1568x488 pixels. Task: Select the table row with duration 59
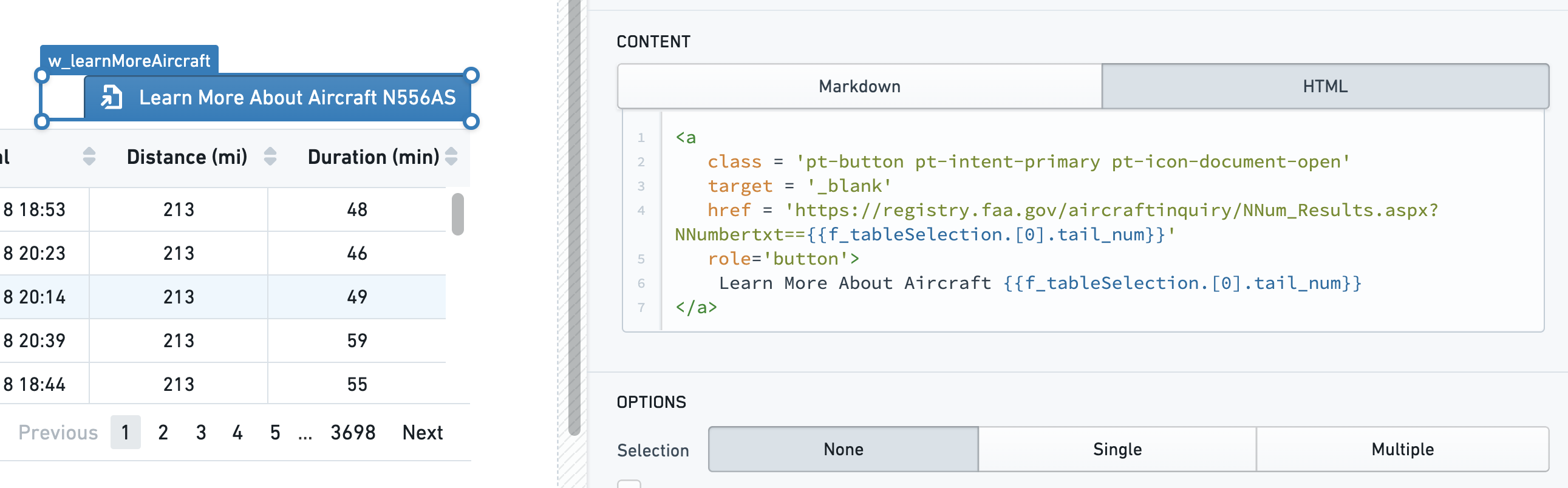pos(223,341)
